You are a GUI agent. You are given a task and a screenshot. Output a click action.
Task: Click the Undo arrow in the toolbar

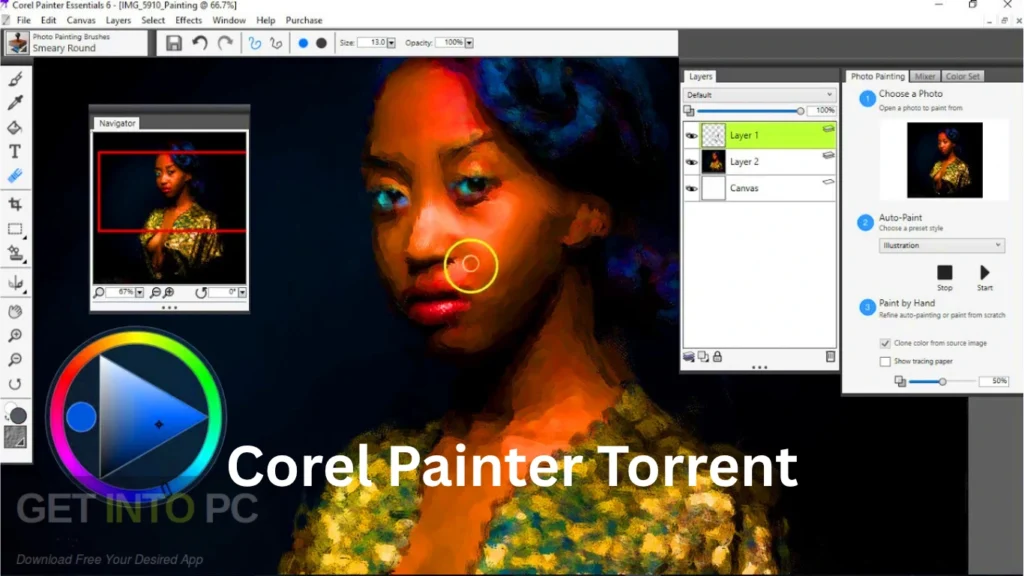coord(199,42)
